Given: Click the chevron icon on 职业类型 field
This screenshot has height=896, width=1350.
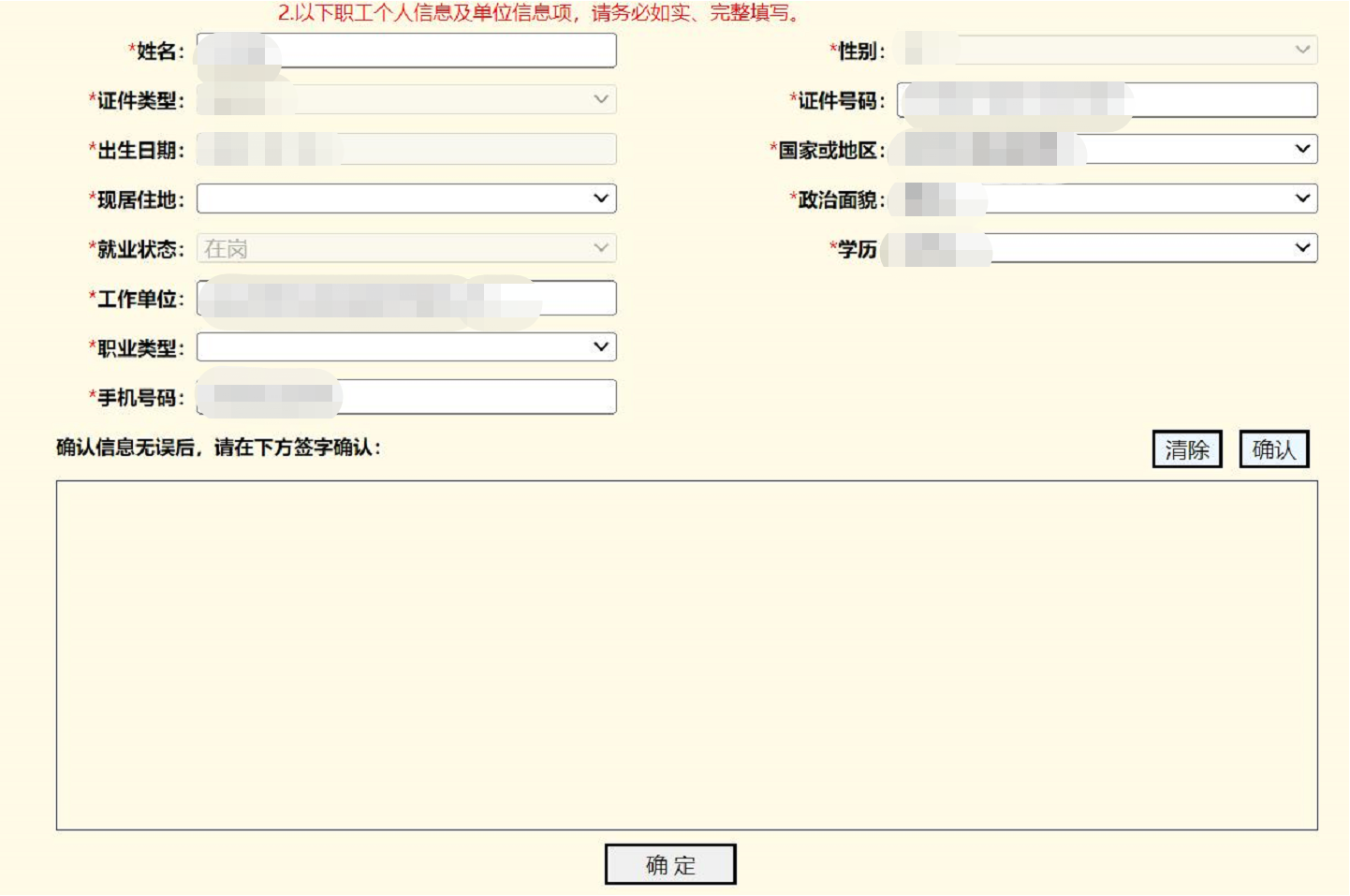Looking at the screenshot, I should [602, 347].
